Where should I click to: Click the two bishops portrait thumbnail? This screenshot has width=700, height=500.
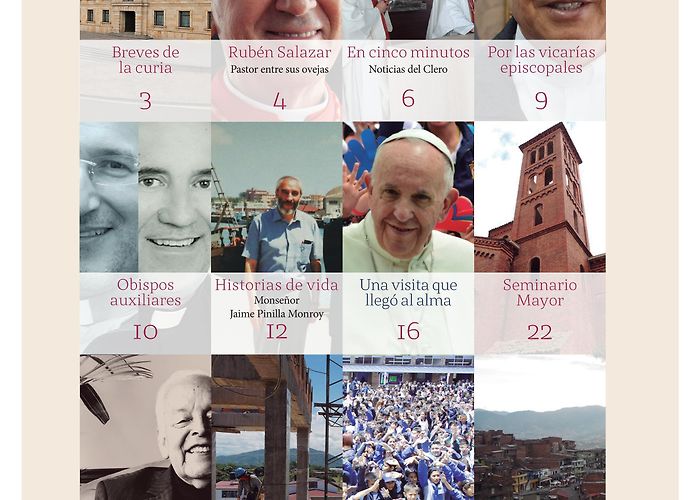(146, 197)
